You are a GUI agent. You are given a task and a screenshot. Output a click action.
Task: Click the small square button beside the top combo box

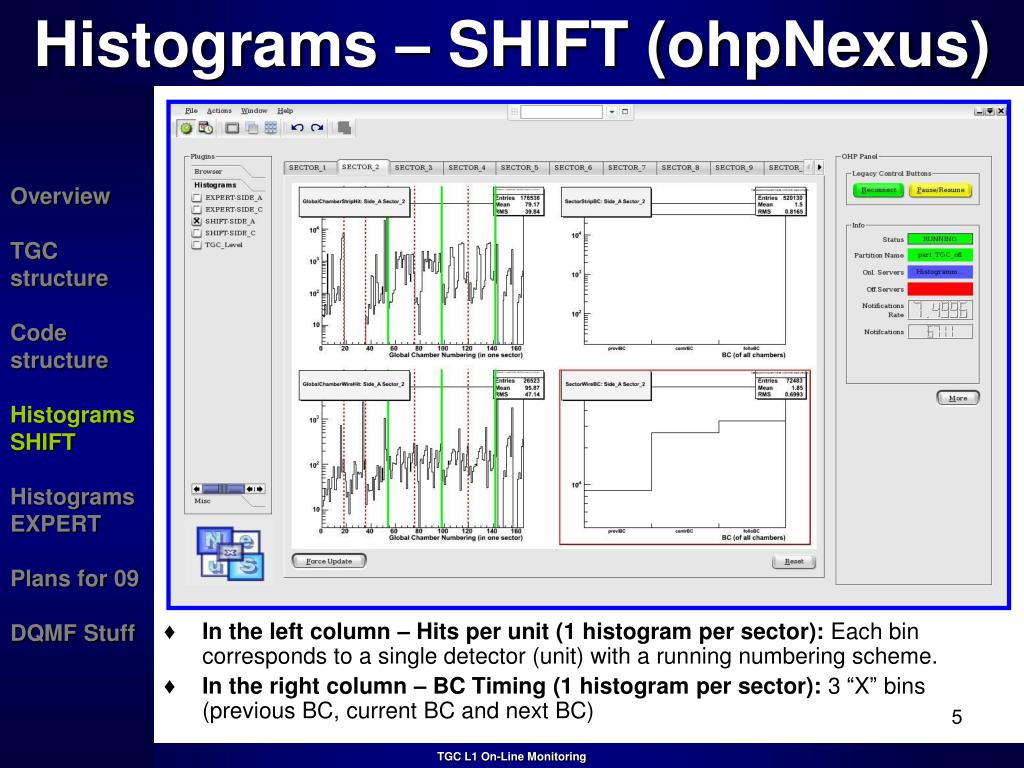[x=625, y=112]
